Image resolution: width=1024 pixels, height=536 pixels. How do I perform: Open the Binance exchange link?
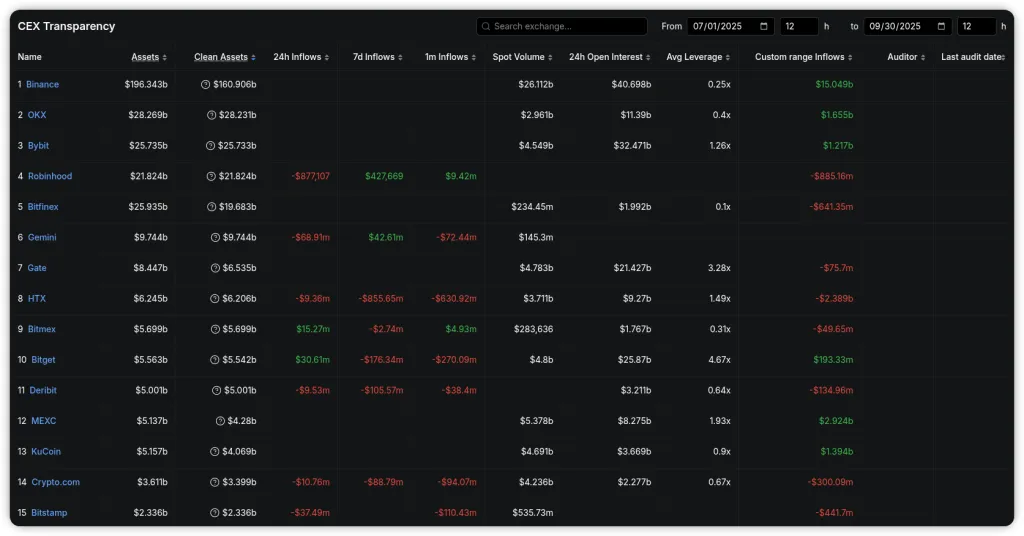click(x=42, y=85)
